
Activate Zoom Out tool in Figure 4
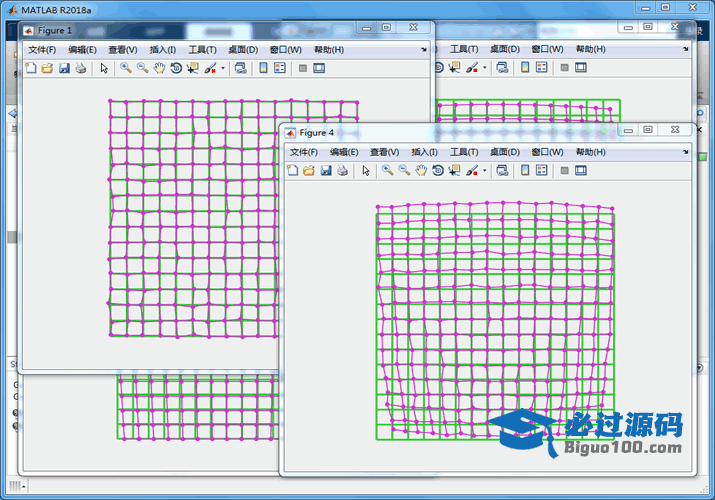click(x=404, y=170)
